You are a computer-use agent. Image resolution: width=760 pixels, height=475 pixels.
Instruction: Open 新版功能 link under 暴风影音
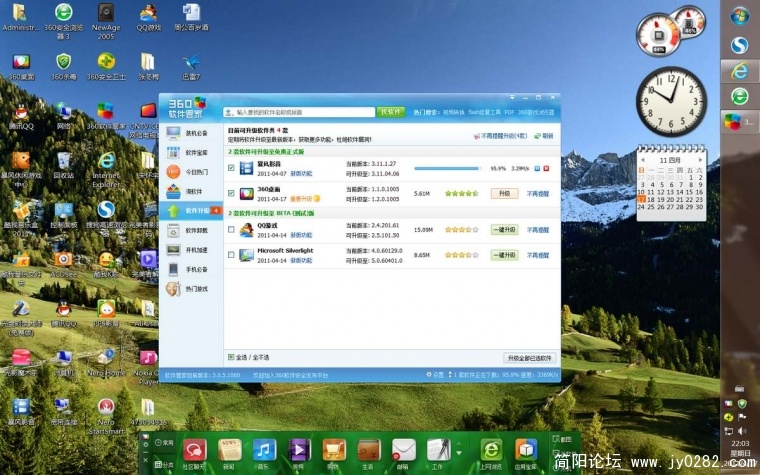click(301, 174)
